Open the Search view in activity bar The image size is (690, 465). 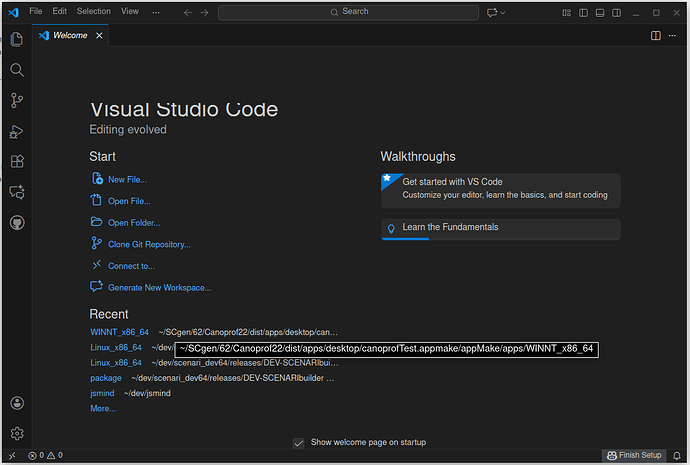pos(17,70)
